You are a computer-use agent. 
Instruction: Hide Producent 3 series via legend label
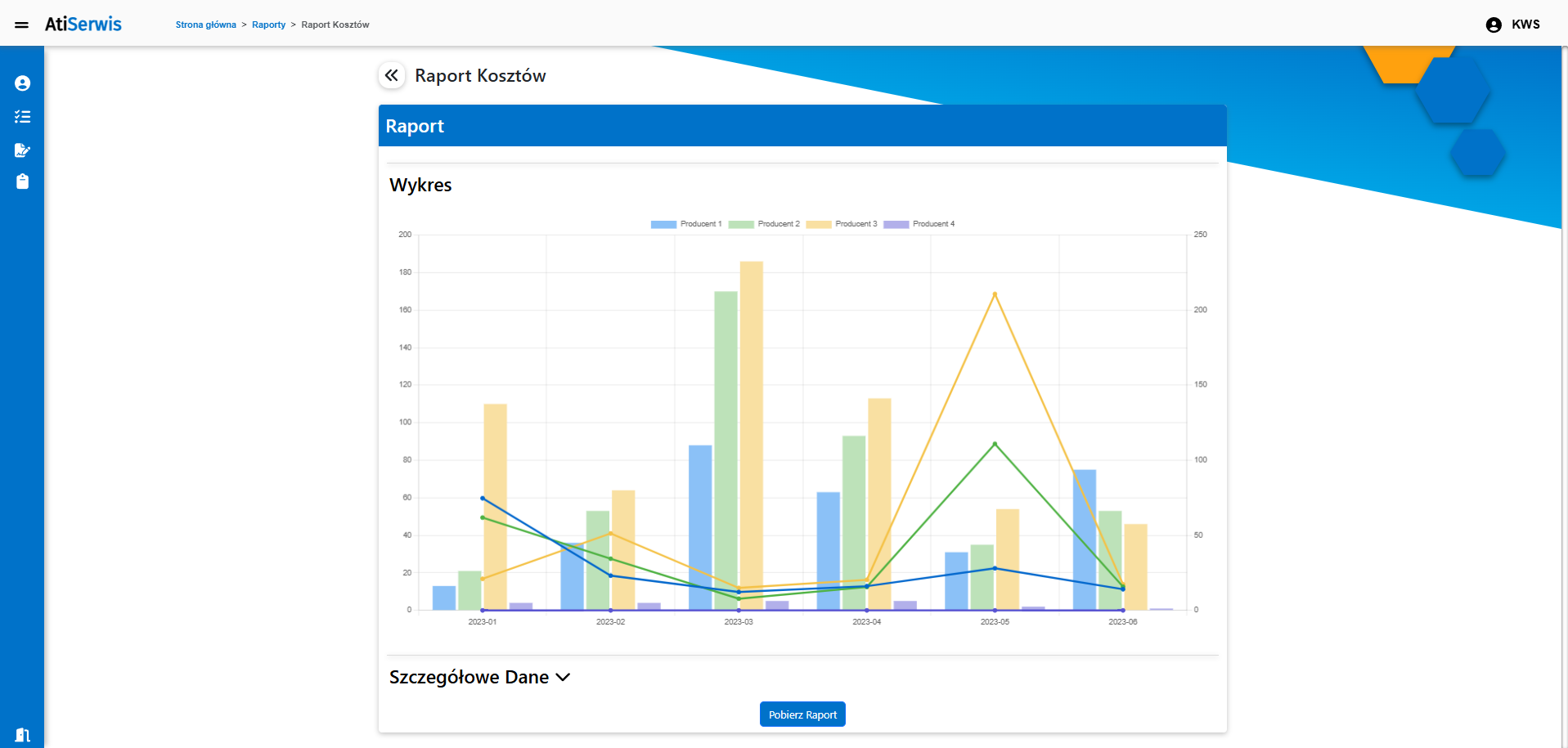click(x=856, y=224)
